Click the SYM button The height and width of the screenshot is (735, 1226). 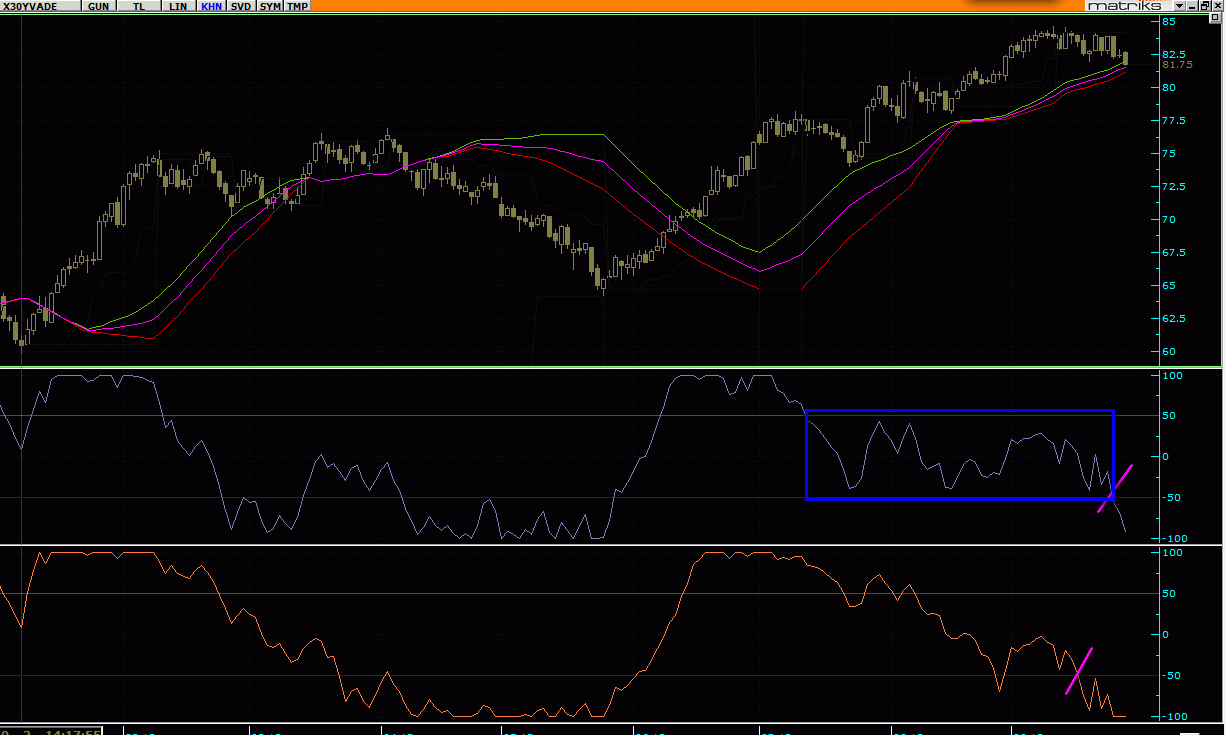click(x=270, y=6)
